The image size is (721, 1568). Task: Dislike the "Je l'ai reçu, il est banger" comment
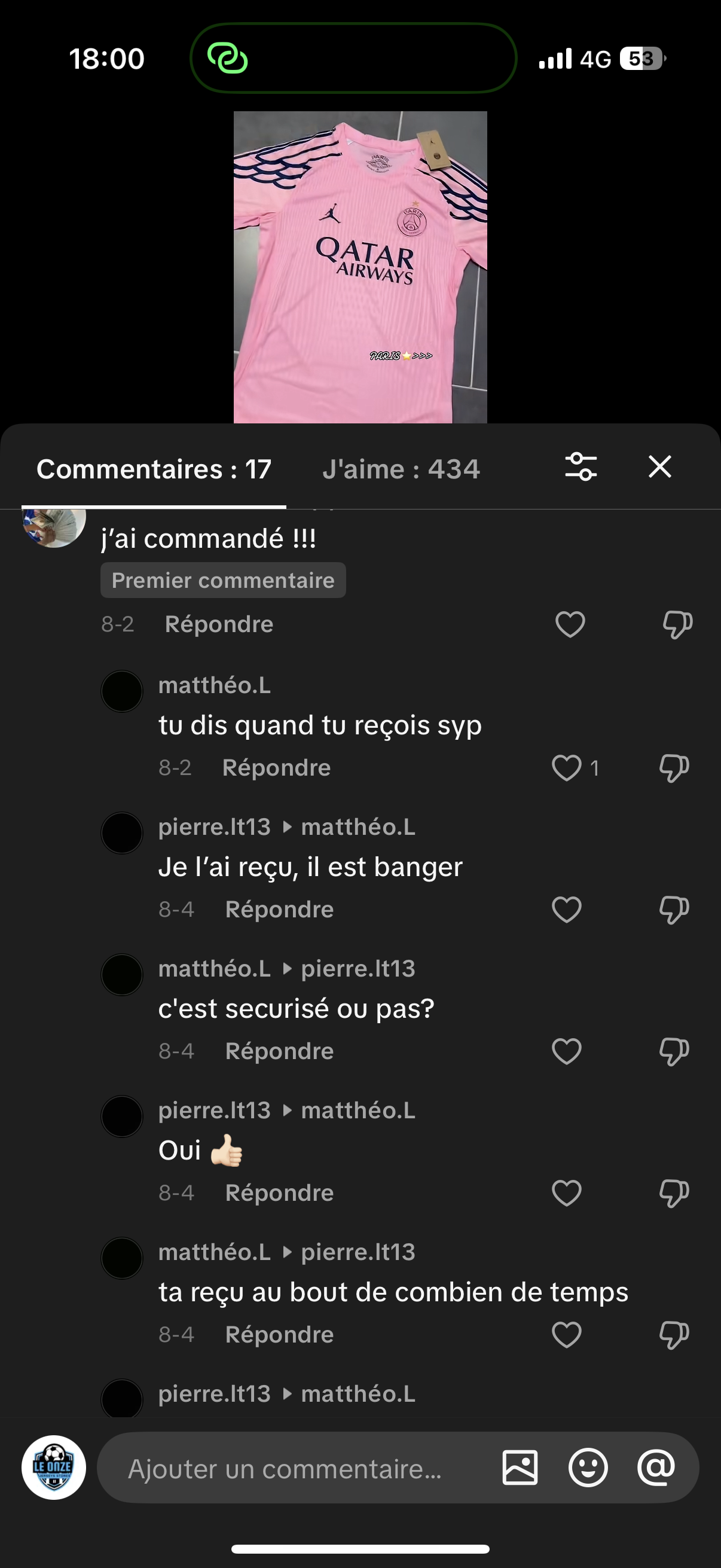674,910
